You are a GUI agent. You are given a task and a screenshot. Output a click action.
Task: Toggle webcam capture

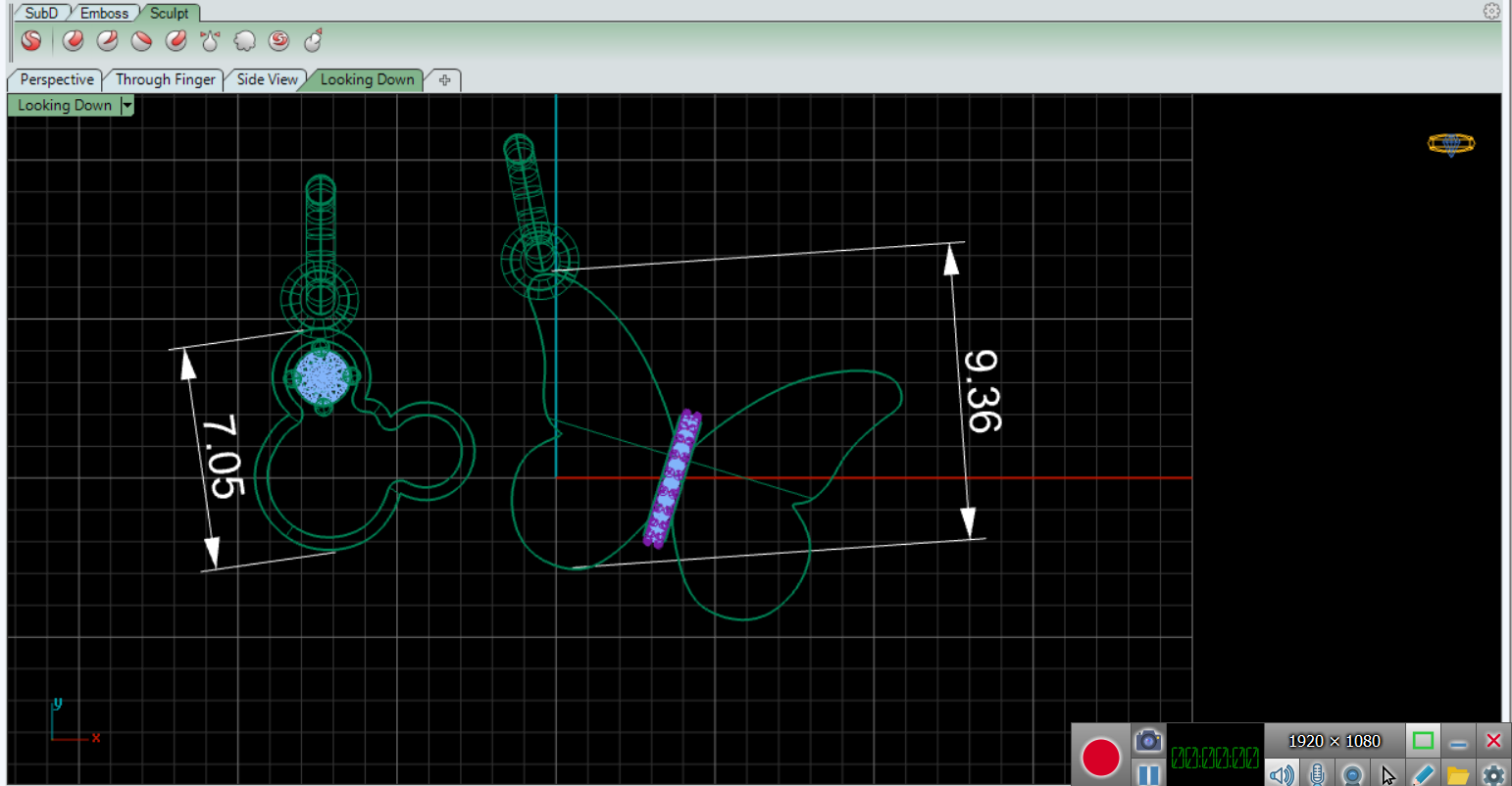click(1352, 775)
